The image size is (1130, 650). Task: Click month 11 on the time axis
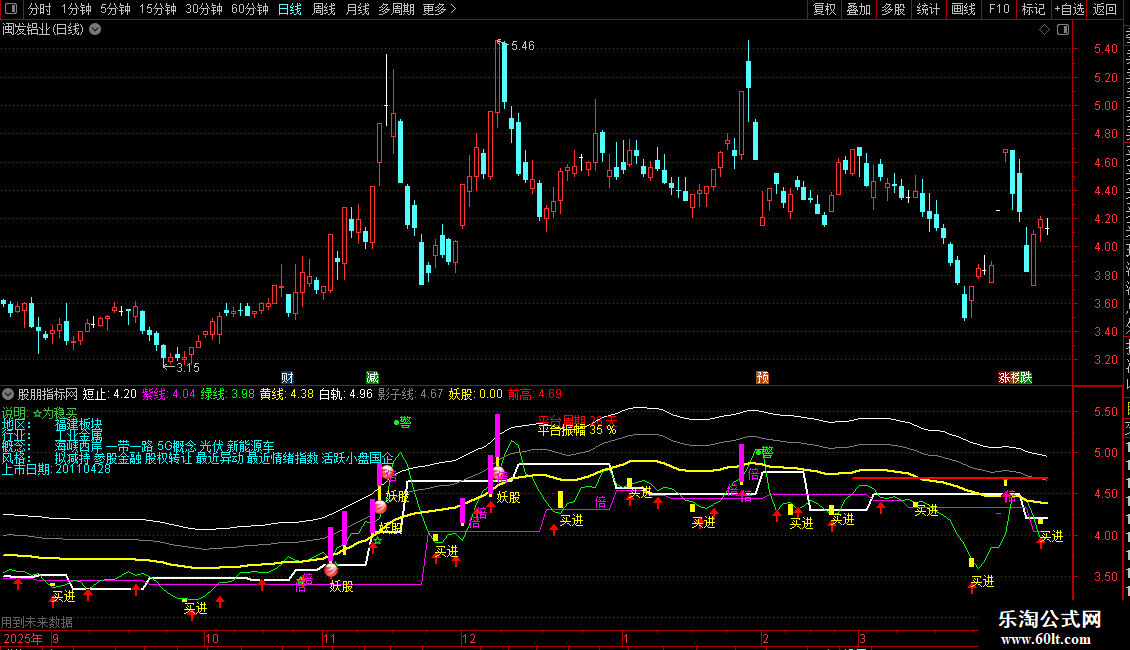(330, 638)
